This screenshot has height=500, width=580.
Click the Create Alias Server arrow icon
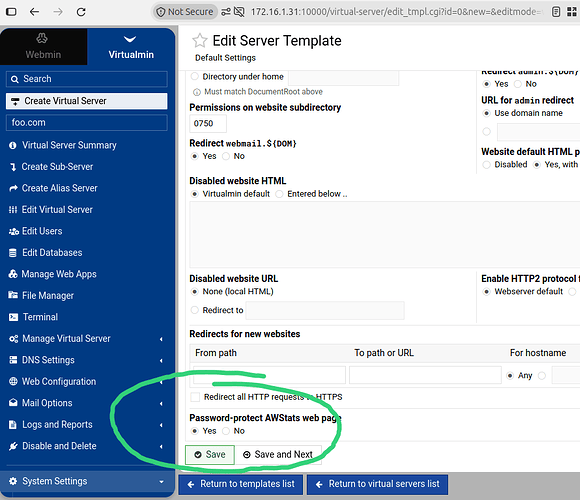click(x=13, y=189)
